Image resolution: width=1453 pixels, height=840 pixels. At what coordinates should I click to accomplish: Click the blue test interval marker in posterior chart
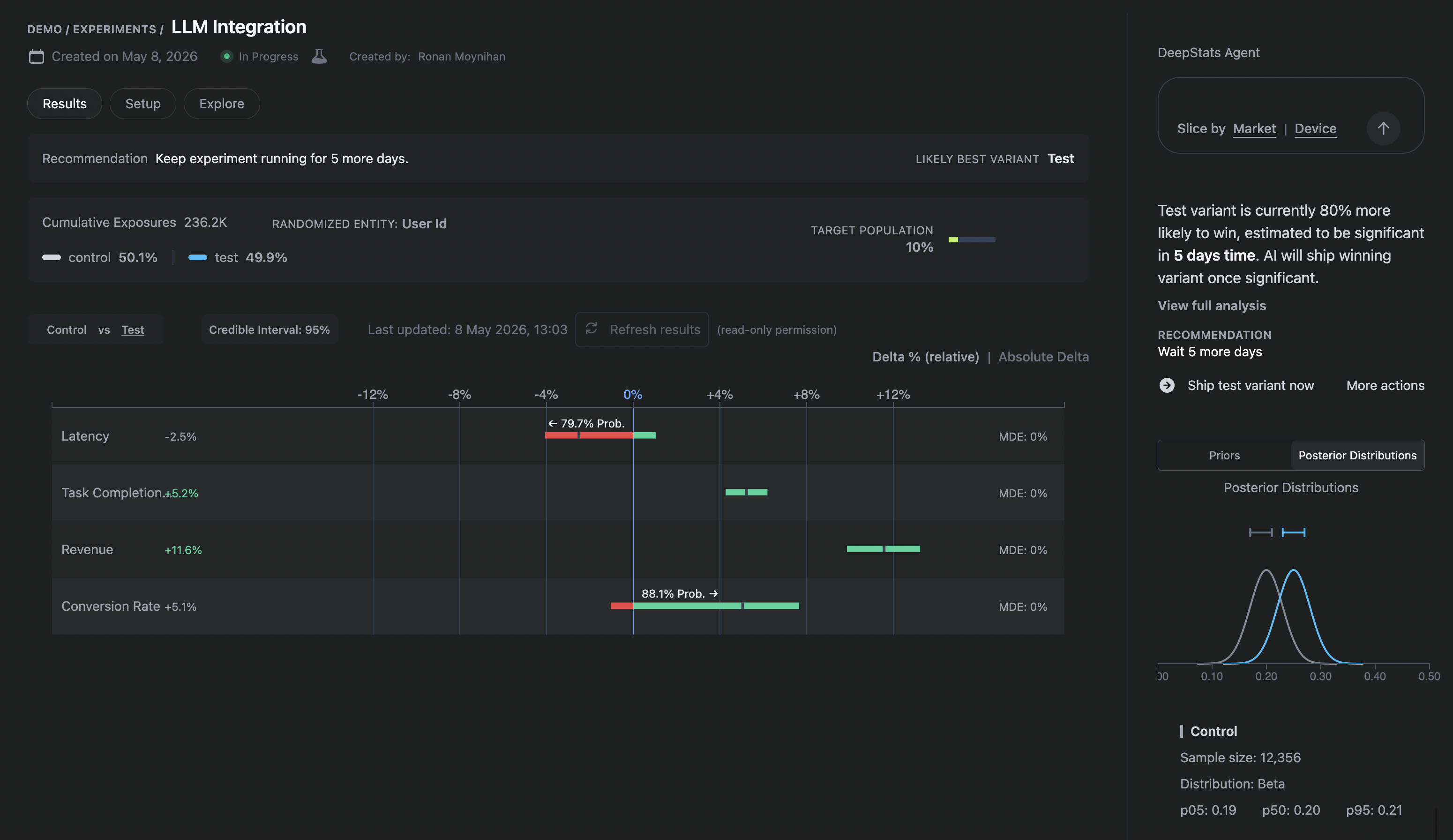point(1293,532)
